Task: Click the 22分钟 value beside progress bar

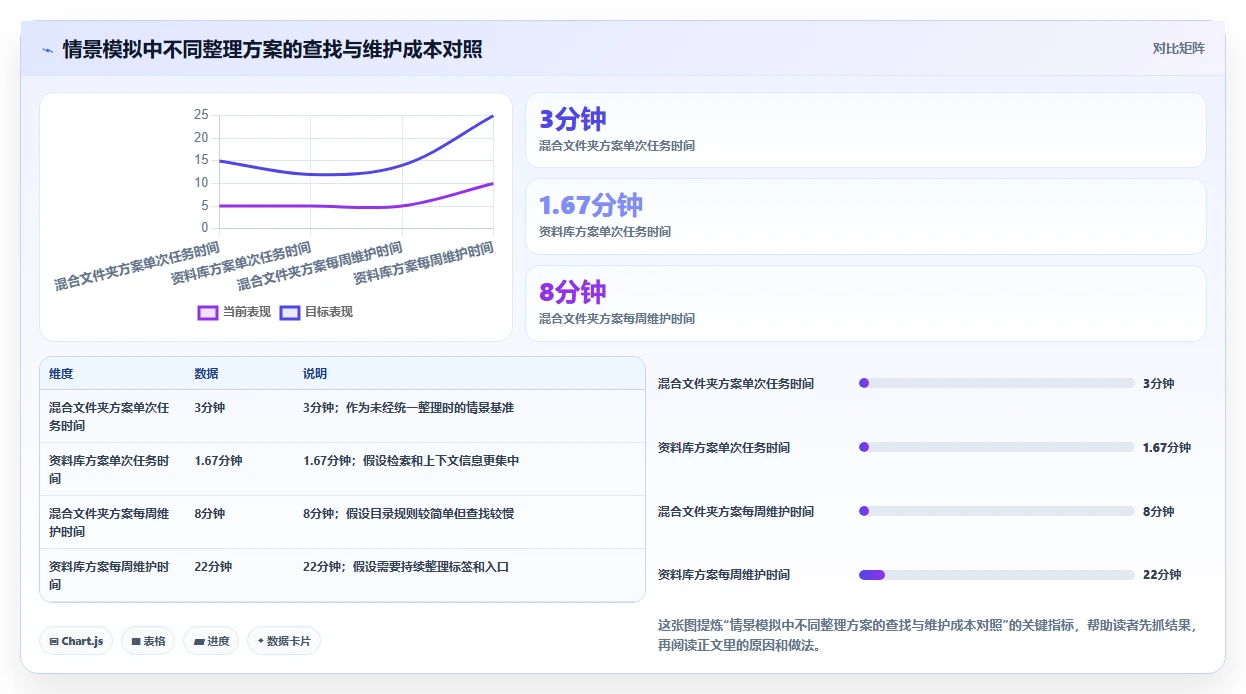Action: click(1162, 575)
